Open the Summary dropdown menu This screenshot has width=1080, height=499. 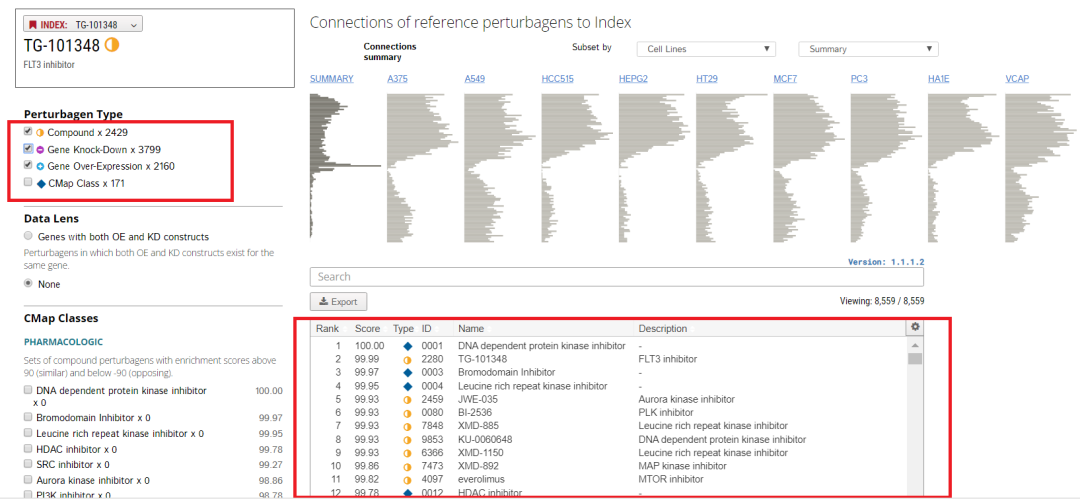868,49
